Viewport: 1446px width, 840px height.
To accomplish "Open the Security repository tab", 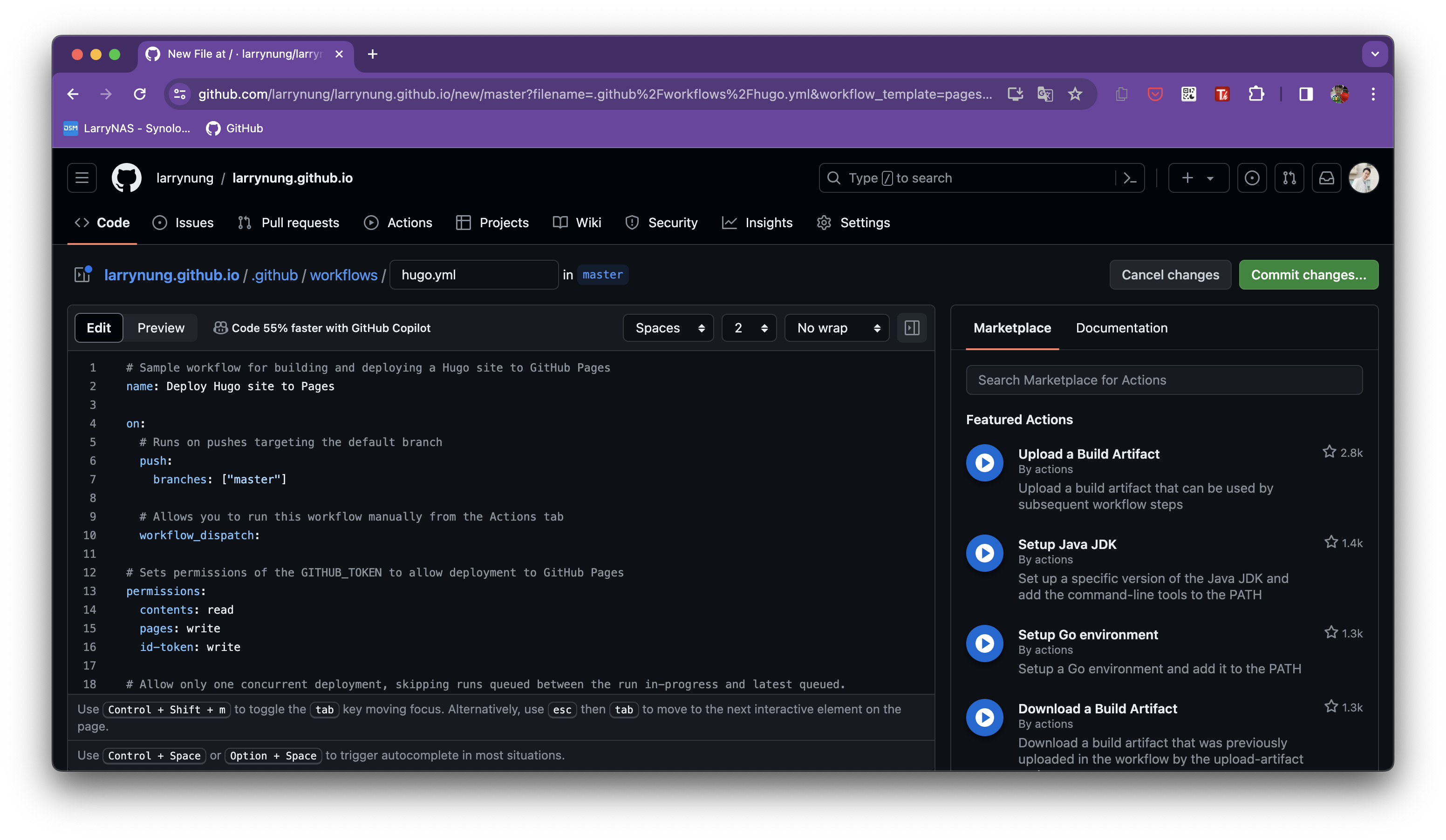I will tap(662, 223).
